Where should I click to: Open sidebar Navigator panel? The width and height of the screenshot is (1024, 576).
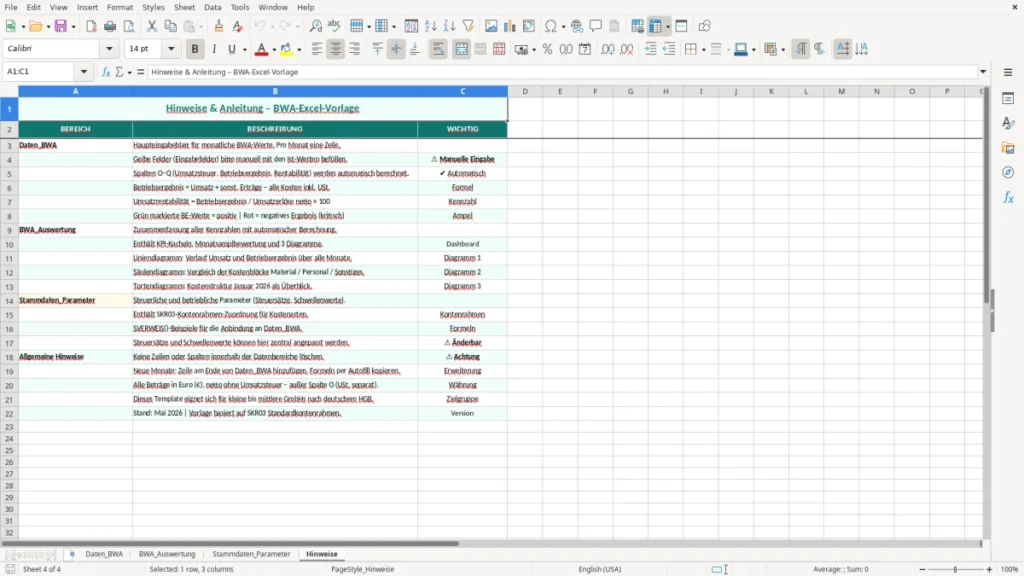[x=1008, y=172]
